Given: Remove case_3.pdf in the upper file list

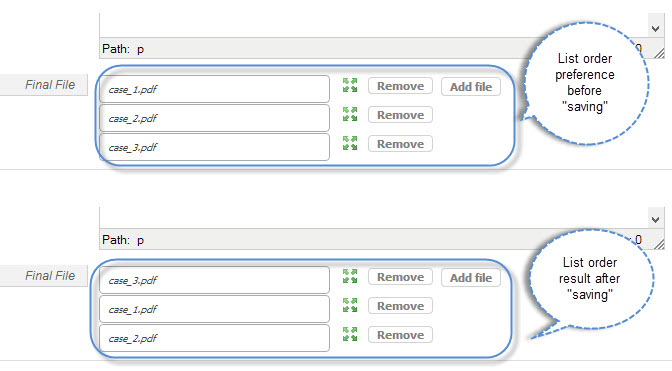Looking at the screenshot, I should (400, 144).
